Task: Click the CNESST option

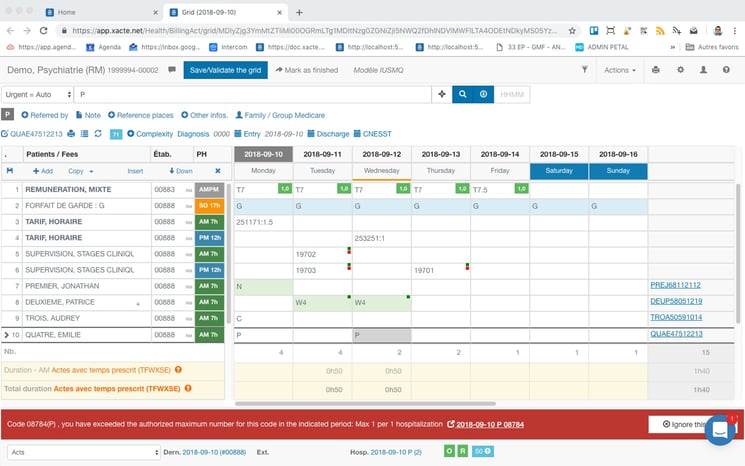Action: click(x=372, y=134)
